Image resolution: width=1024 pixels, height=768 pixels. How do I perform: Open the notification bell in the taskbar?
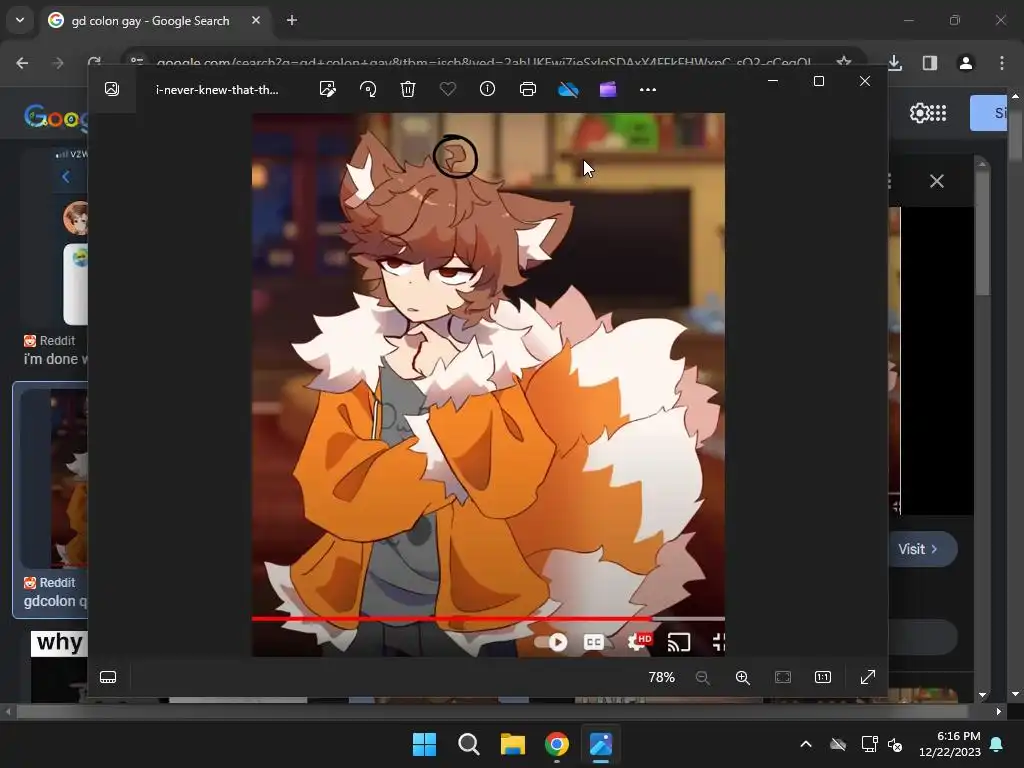click(x=997, y=744)
